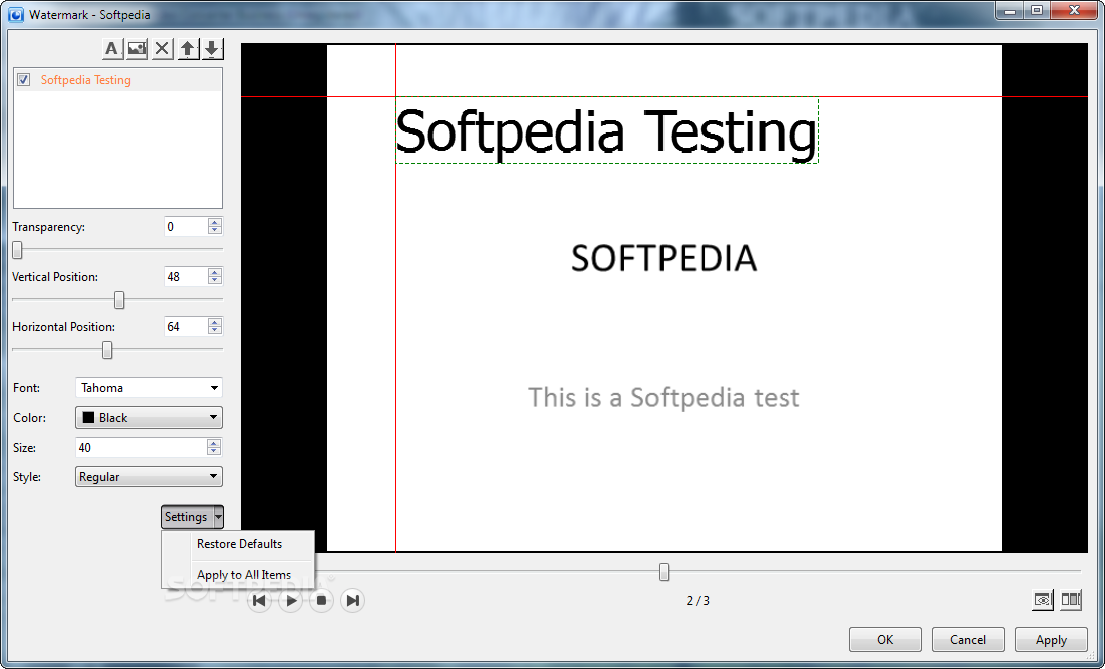1105x669 pixels.
Task: Stop the preview playback
Action: pos(321,601)
